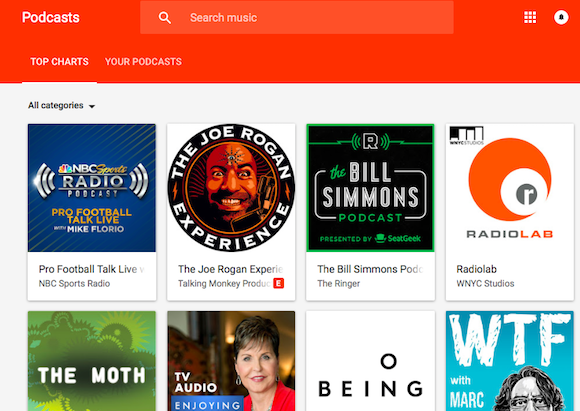This screenshot has width=580, height=411.
Task: Open the notifications bell icon
Action: (x=561, y=17)
